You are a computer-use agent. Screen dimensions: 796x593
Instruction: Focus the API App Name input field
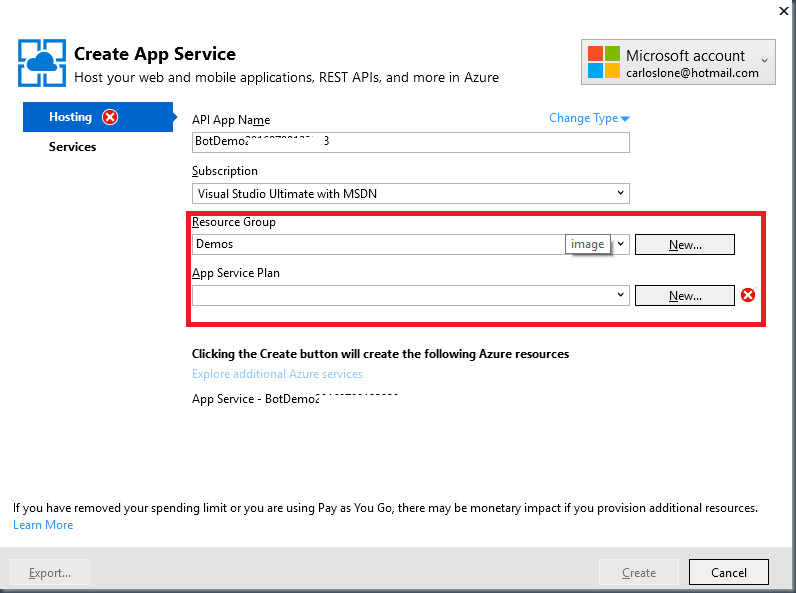pyautogui.click(x=411, y=142)
